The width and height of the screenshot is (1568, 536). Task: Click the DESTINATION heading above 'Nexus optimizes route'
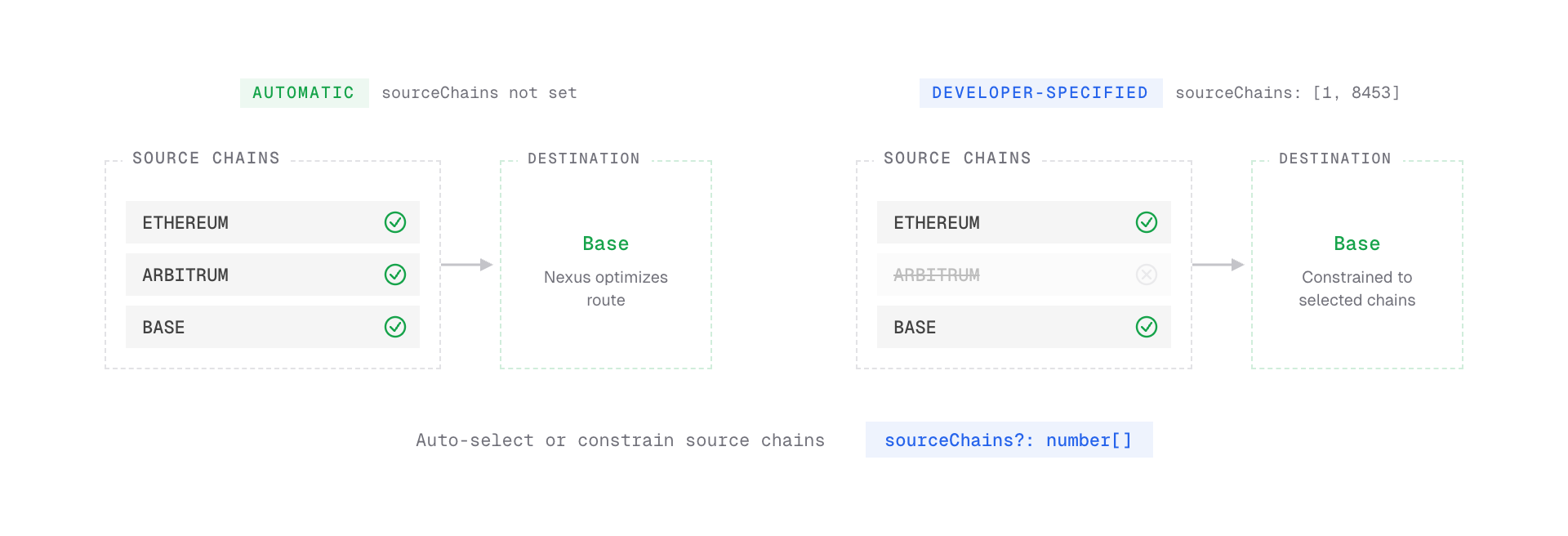click(584, 159)
